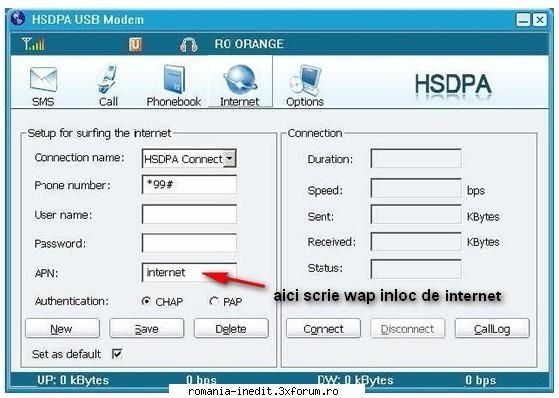Click the DW: 0 kBytes status text
The height and width of the screenshot is (398, 559).
coord(355,380)
